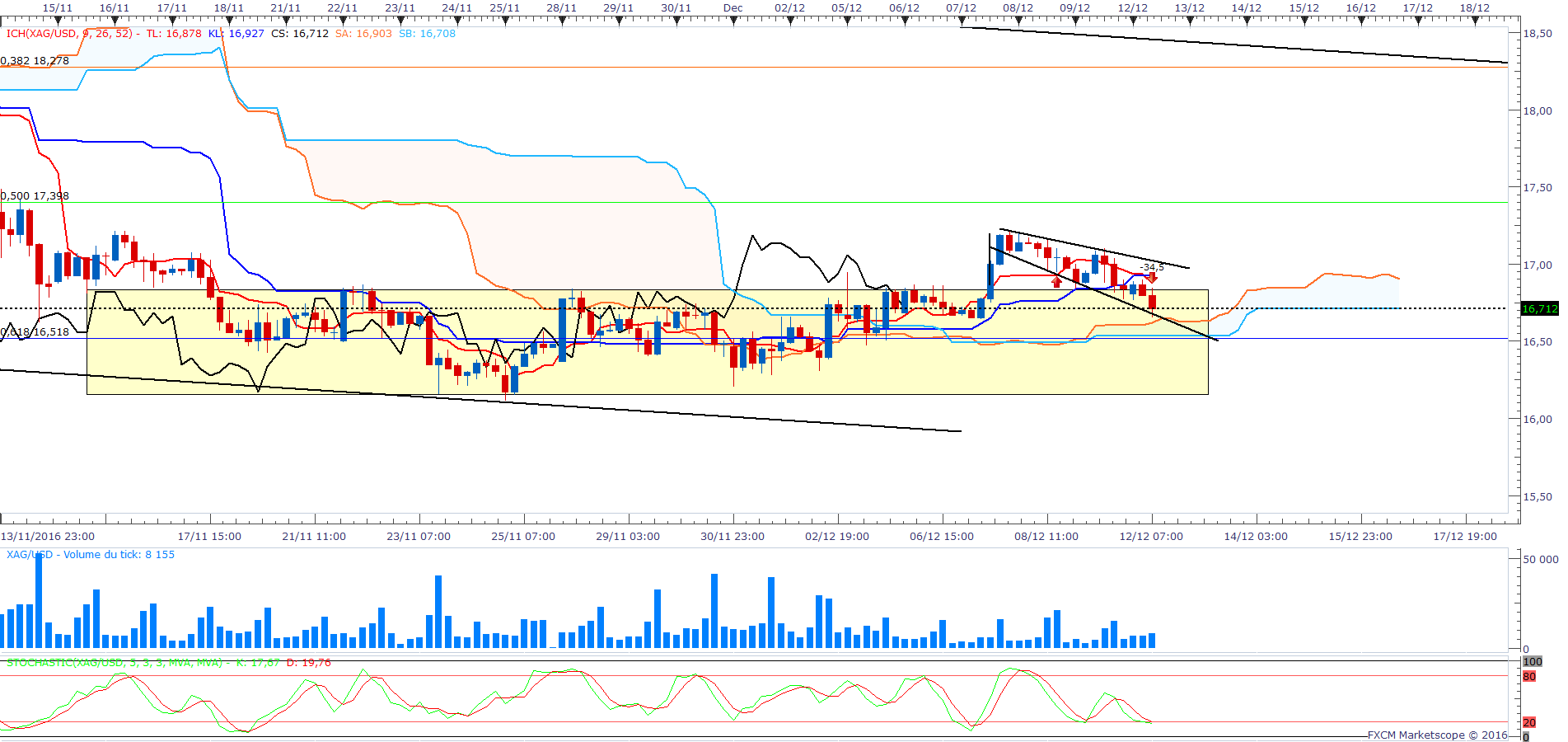Click the XAG/USD Volume du tick label
This screenshot has width=1568, height=742.
pos(91,555)
